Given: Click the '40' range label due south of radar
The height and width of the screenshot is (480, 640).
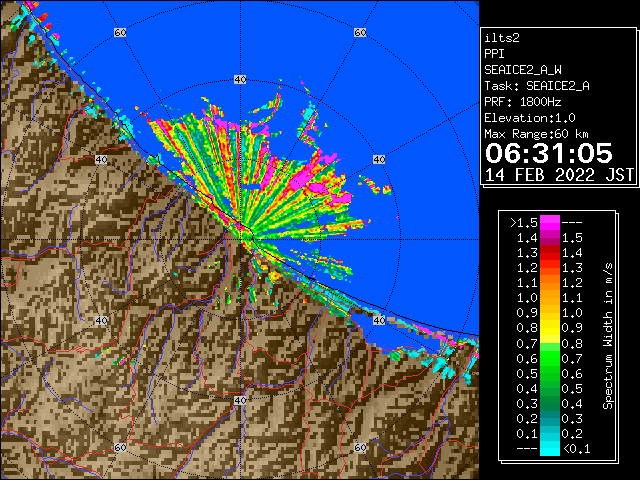Looking at the screenshot, I should pyautogui.click(x=240, y=400).
